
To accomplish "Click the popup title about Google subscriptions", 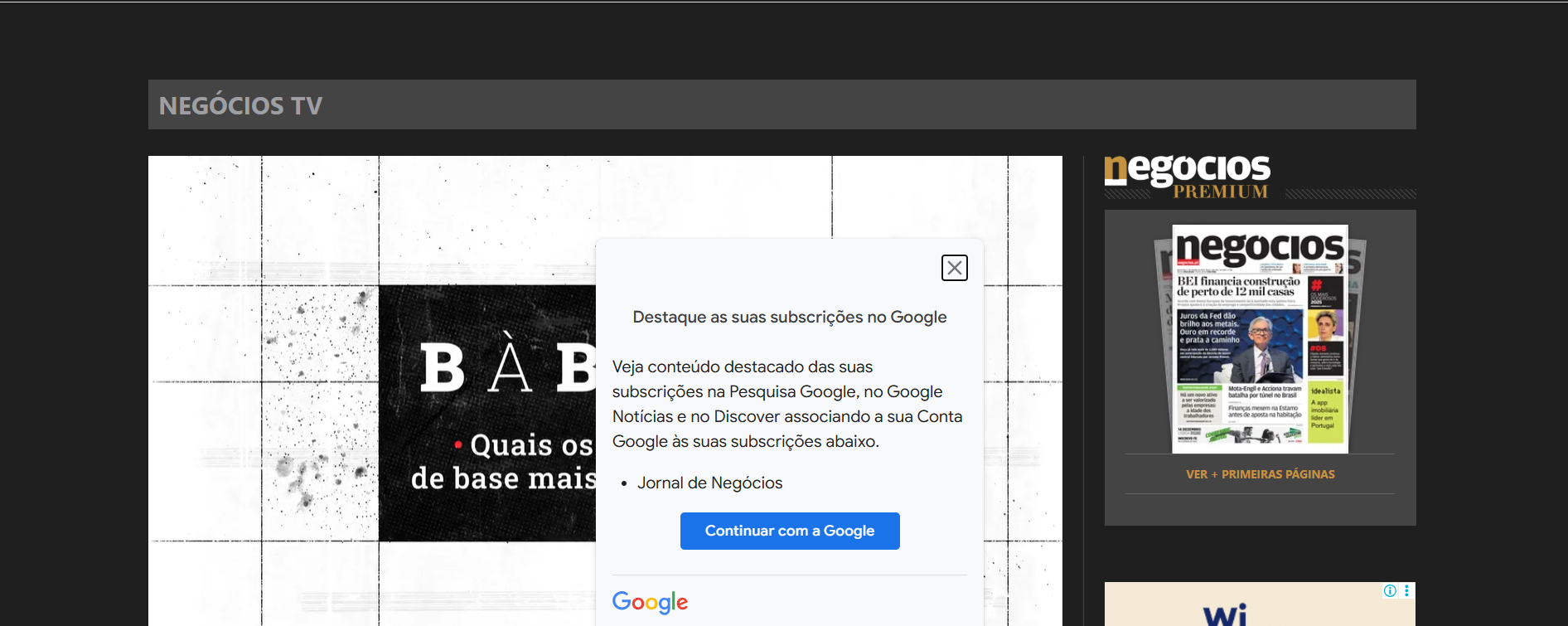I will pos(790,317).
